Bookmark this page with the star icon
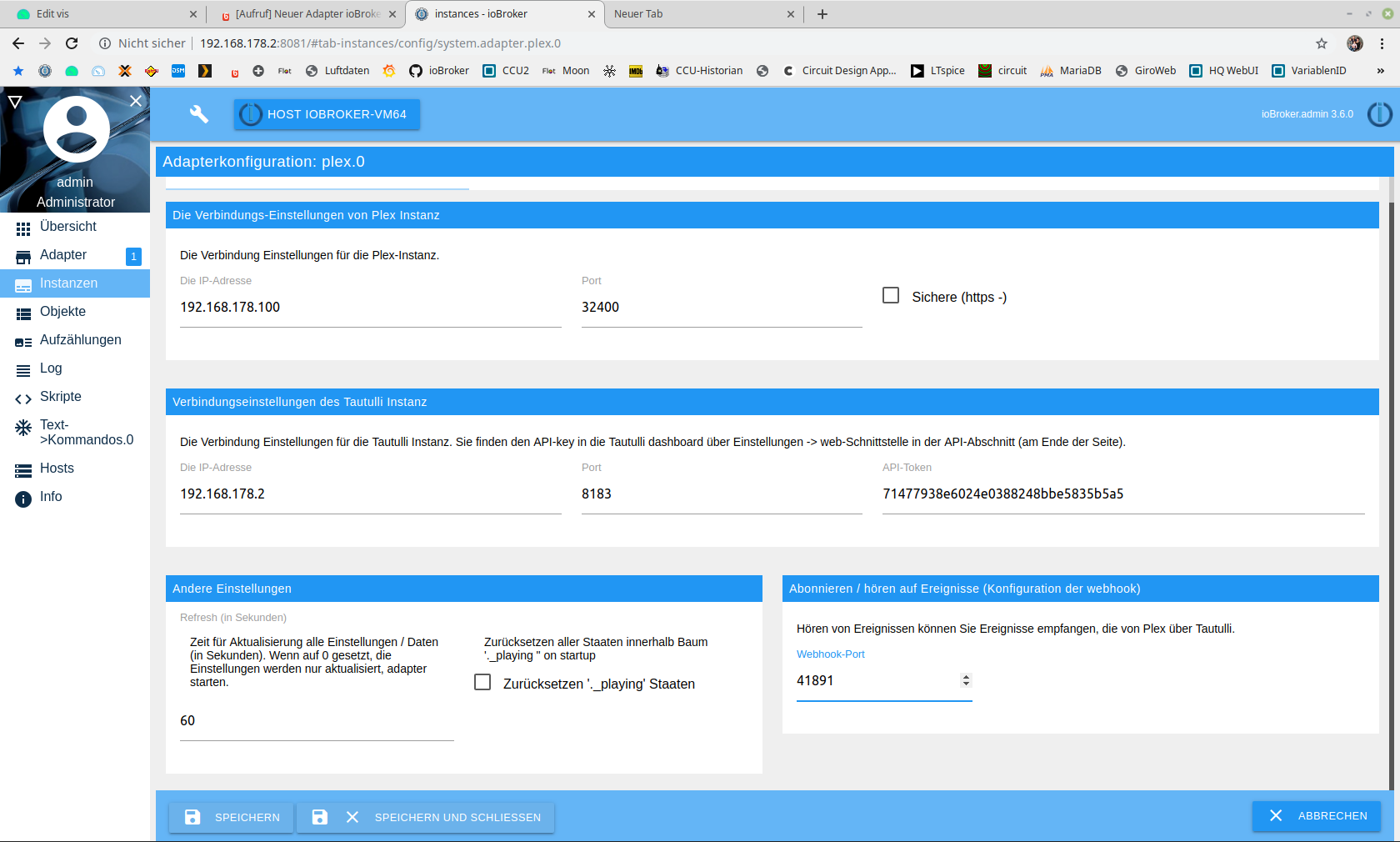This screenshot has height=842, width=1400. pos(1322,43)
